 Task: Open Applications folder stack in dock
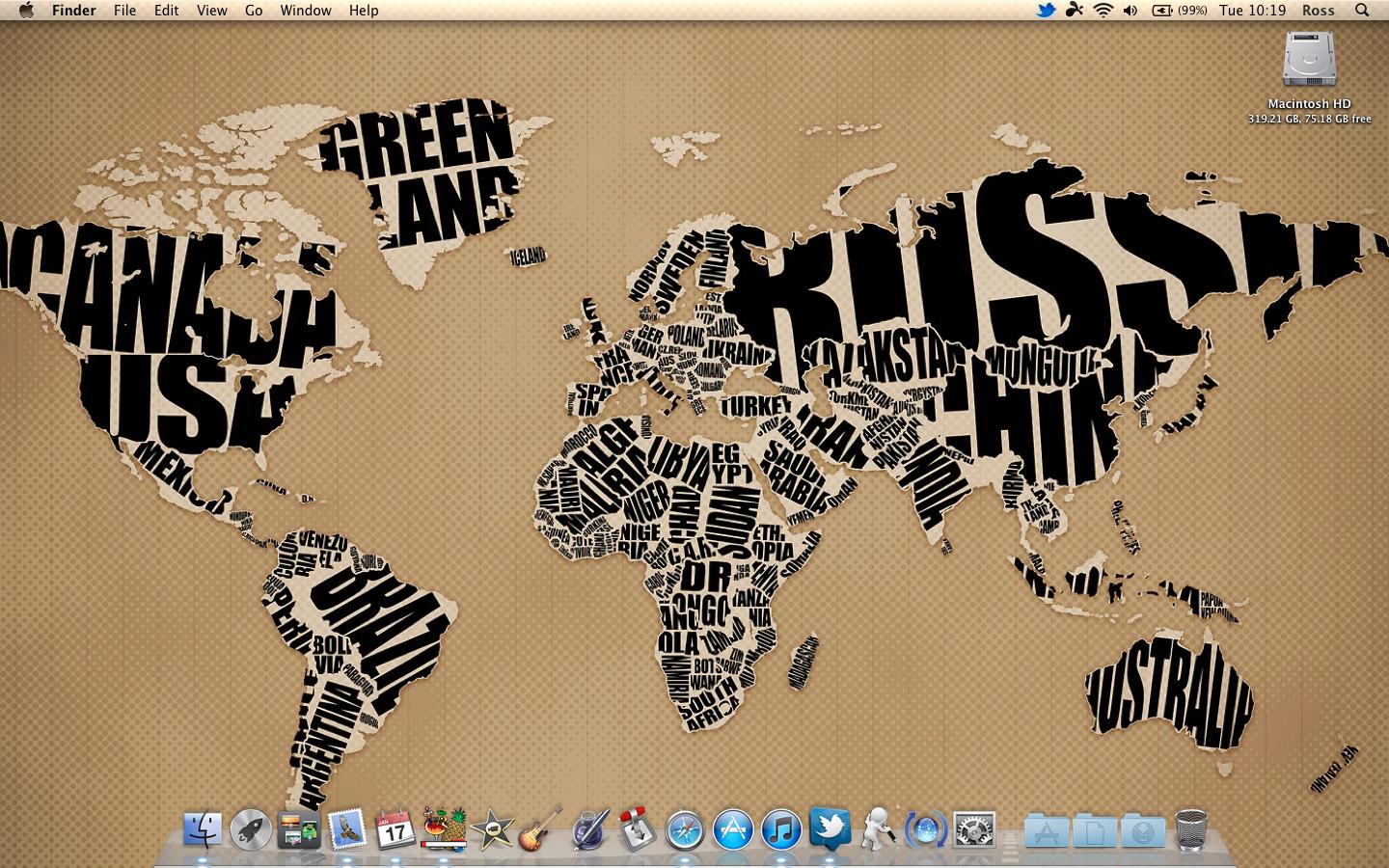coord(1047,830)
